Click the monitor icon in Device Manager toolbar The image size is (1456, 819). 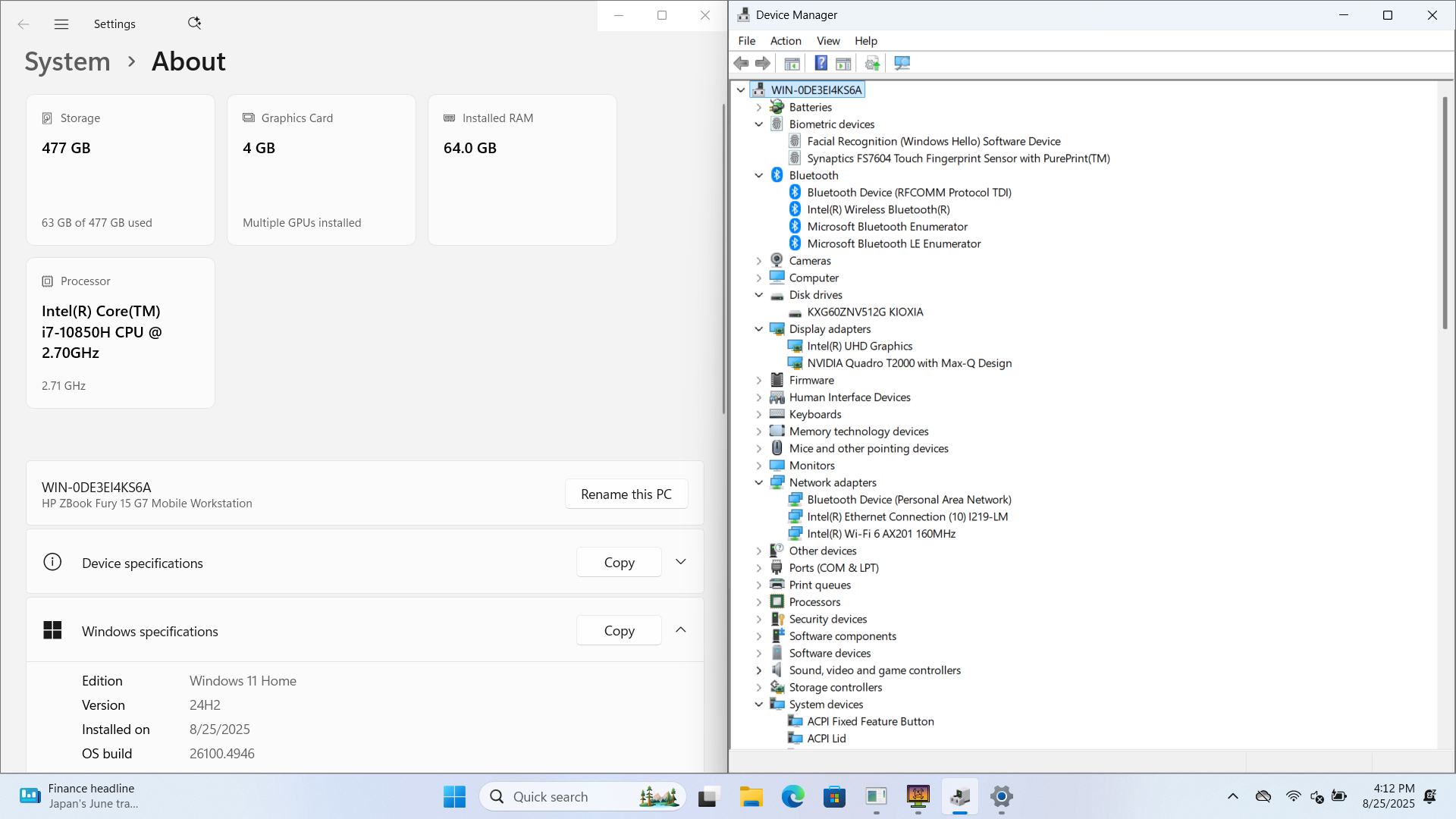pyautogui.click(x=902, y=63)
